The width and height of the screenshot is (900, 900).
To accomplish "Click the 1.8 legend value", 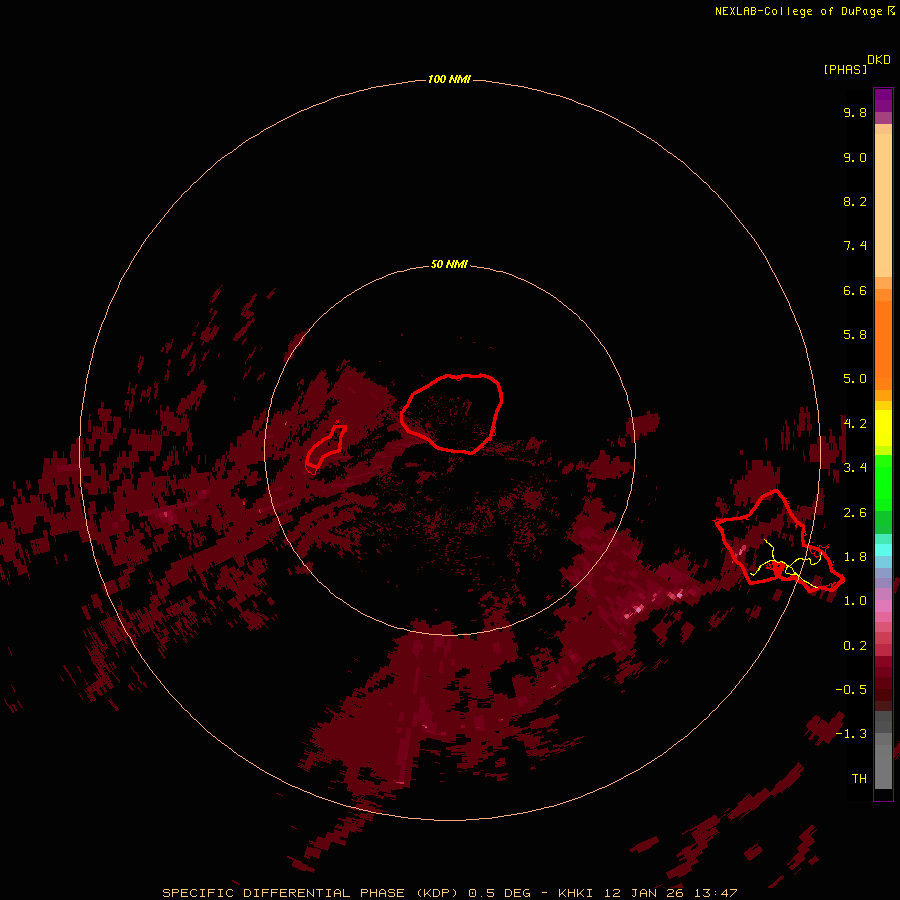I will (x=855, y=557).
